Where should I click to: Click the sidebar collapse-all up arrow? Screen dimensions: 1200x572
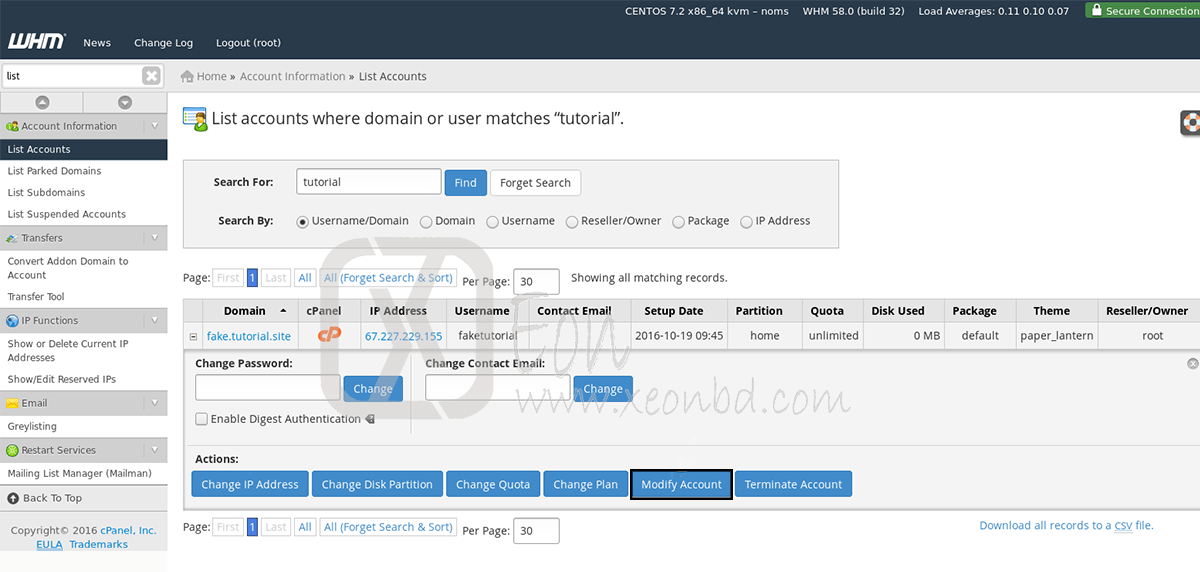[x=42, y=102]
